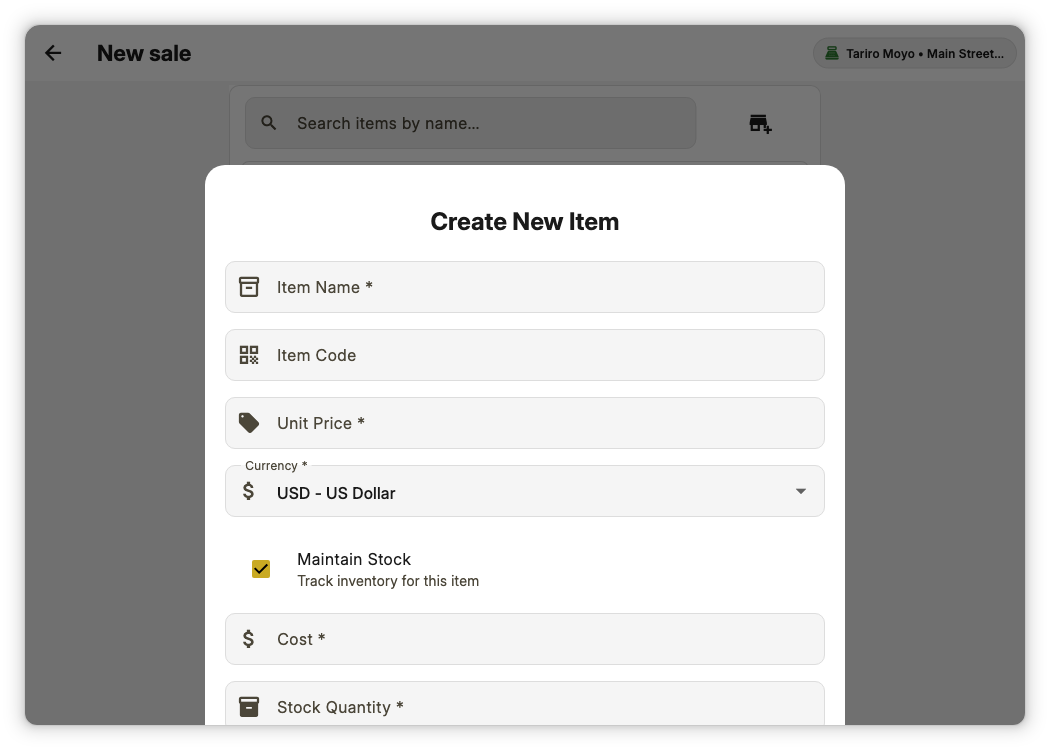Screen dimensions: 1050x750
Task: Click the Track inventory for this item text
Action: tap(388, 581)
